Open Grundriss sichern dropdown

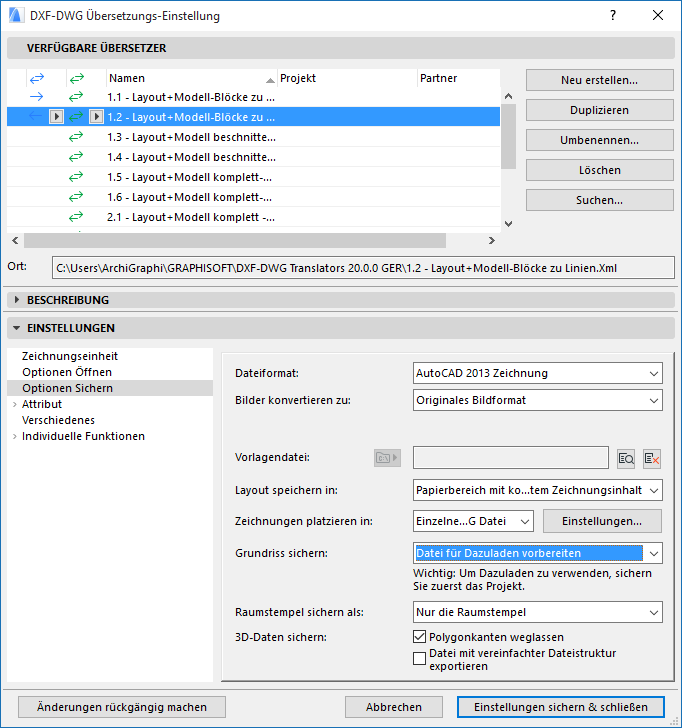point(538,553)
